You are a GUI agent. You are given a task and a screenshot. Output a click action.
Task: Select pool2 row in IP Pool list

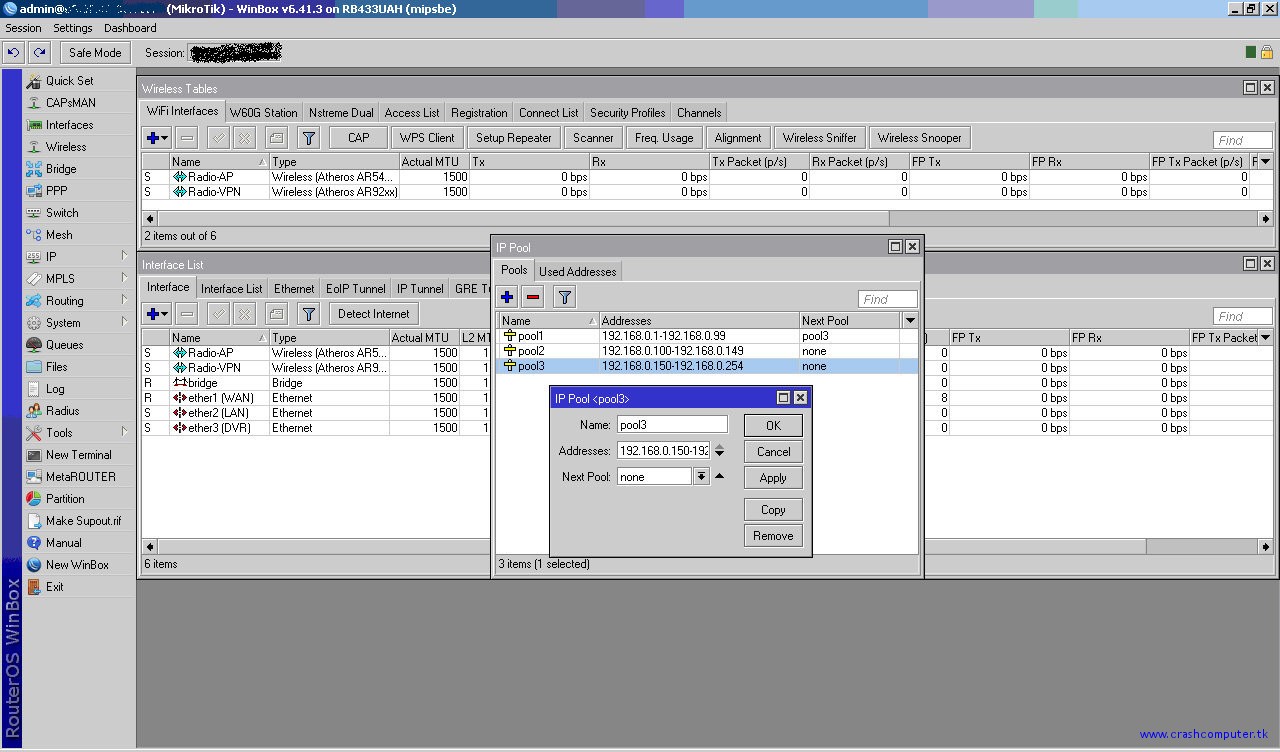coord(707,351)
